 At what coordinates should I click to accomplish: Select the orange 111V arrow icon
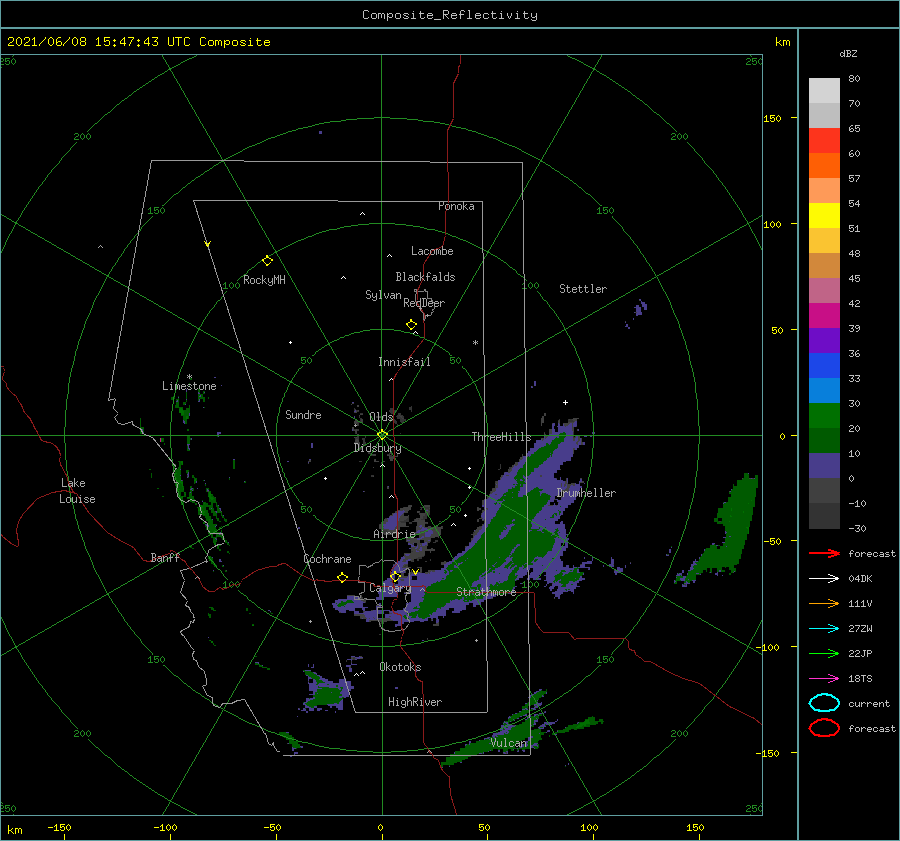pyautogui.click(x=824, y=603)
